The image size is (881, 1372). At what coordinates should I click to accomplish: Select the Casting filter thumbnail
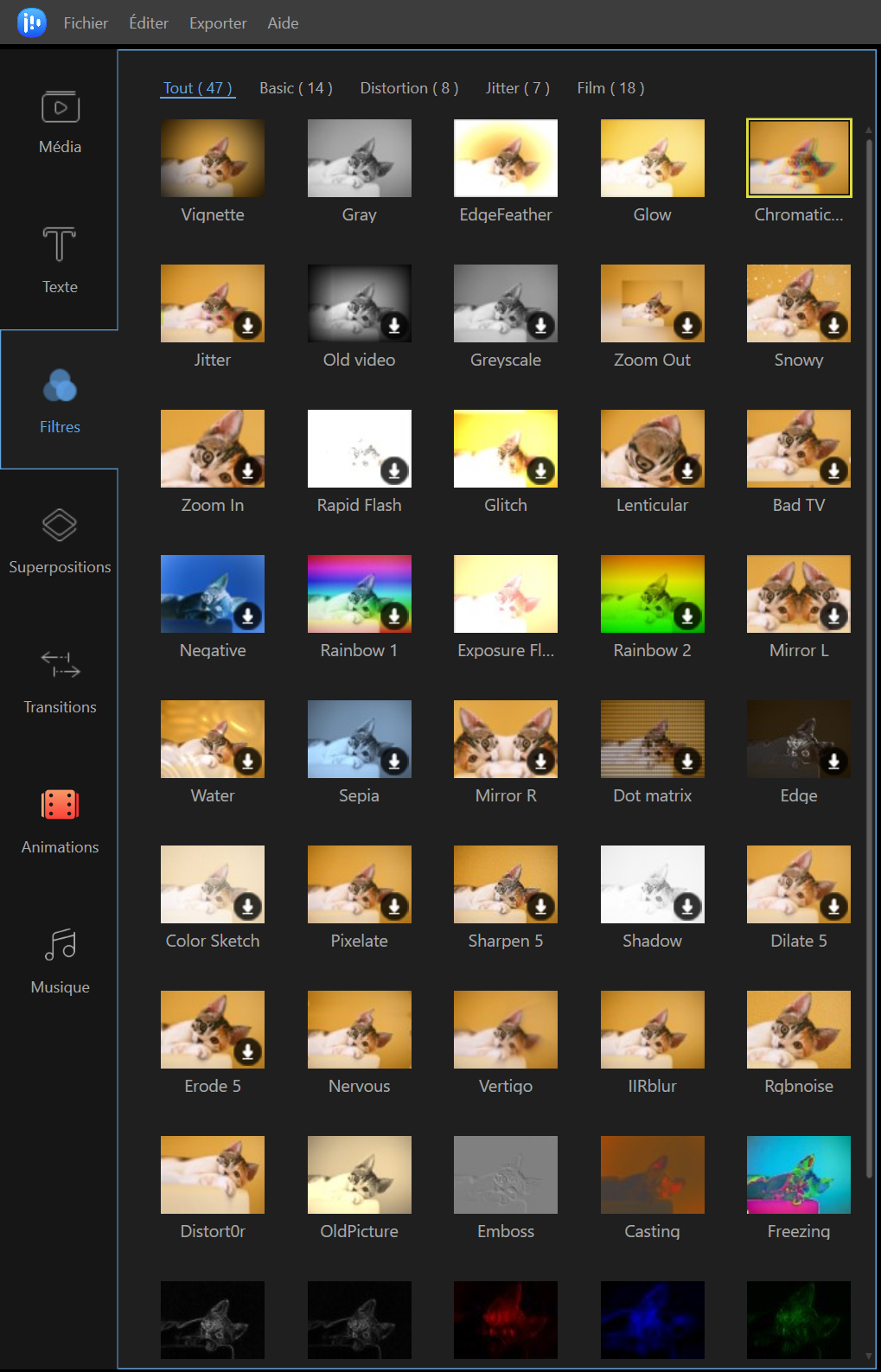click(653, 1175)
